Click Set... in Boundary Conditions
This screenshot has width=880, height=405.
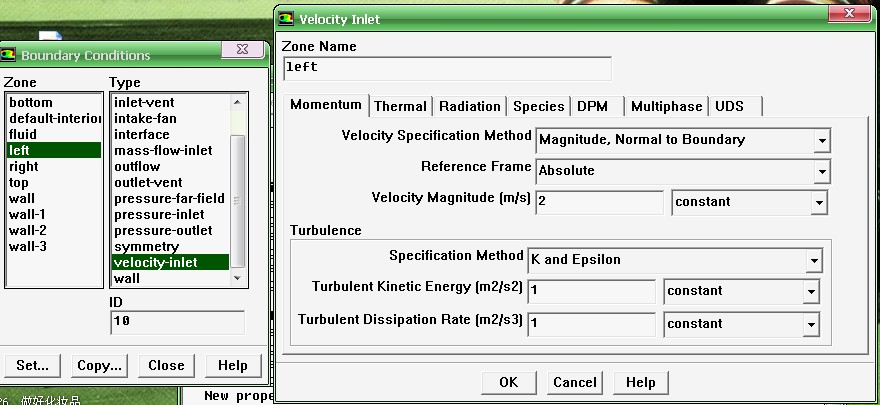[x=32, y=365]
